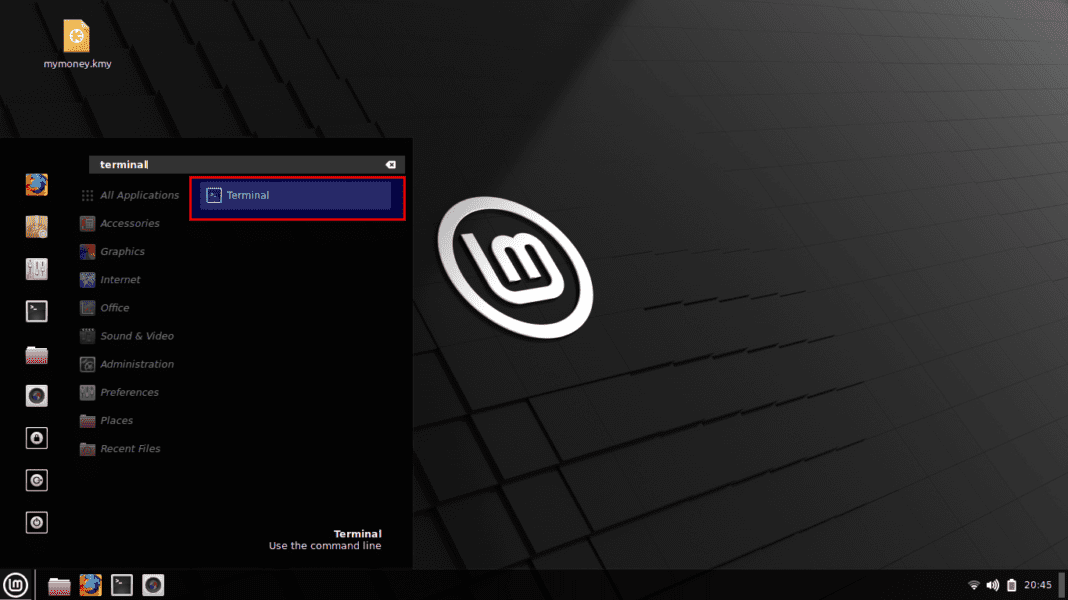Open the Recent Files category

click(130, 448)
